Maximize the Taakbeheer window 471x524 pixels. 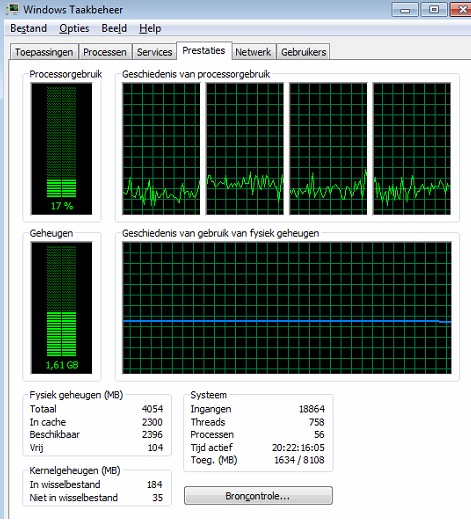[x=434, y=10]
